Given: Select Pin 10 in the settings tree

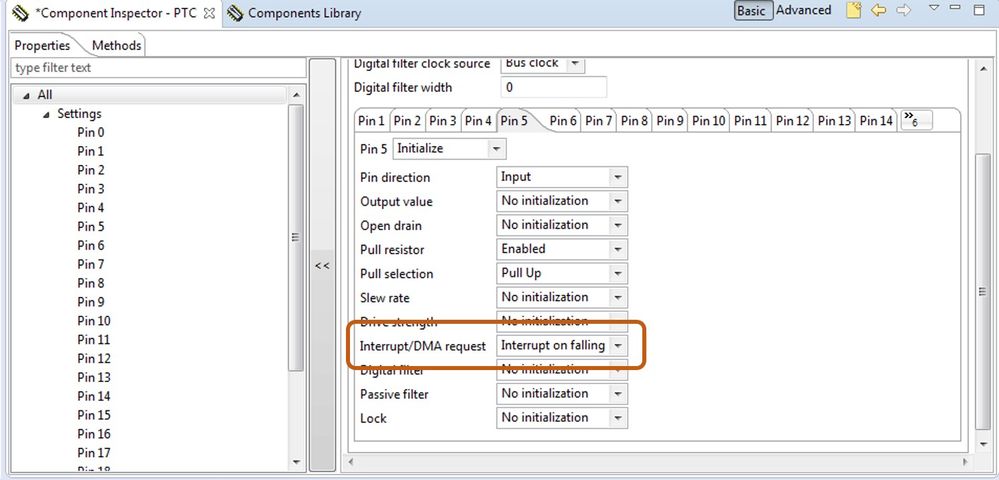Looking at the screenshot, I should pyautogui.click(x=94, y=321).
